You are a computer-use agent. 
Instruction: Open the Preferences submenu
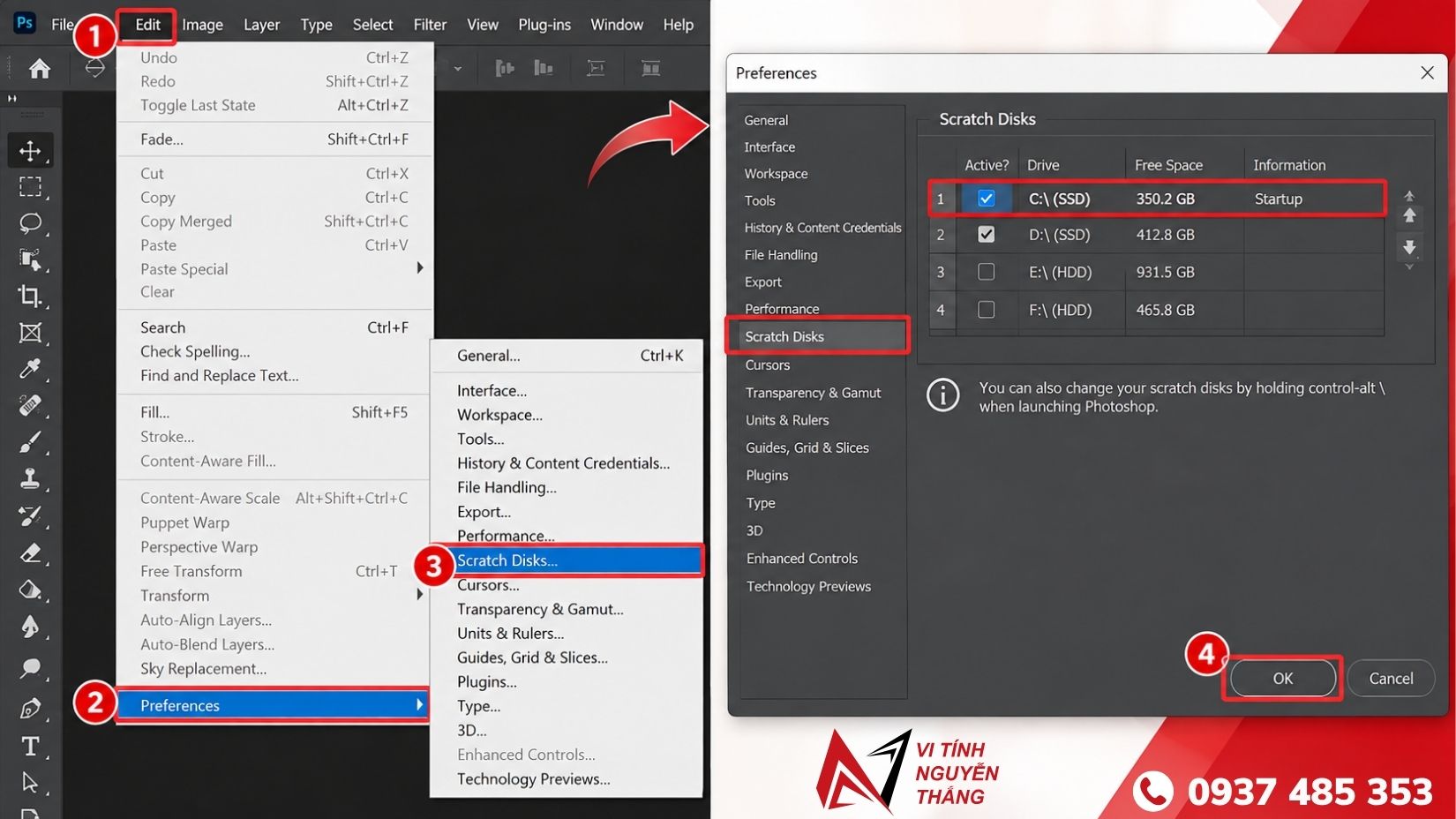273,705
